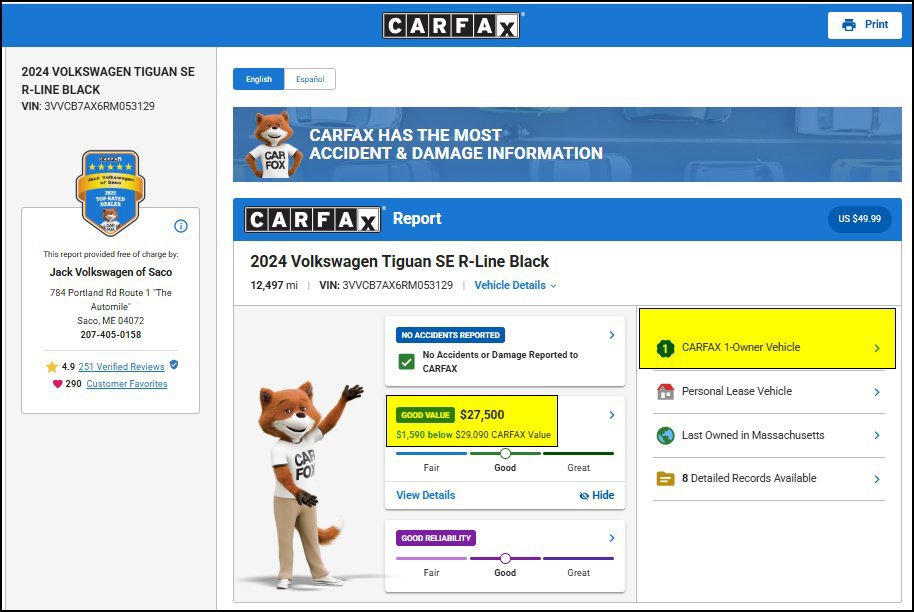The width and height of the screenshot is (914, 612).
Task: Expand the Personal Lease Vehicle row chevron
Action: pyautogui.click(x=877, y=392)
